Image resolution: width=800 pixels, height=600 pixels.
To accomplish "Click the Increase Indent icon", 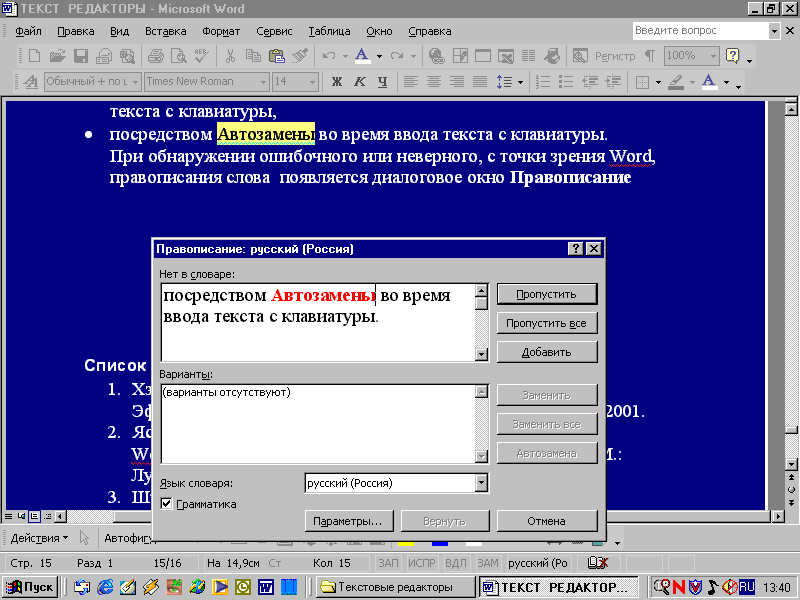I will tap(613, 82).
